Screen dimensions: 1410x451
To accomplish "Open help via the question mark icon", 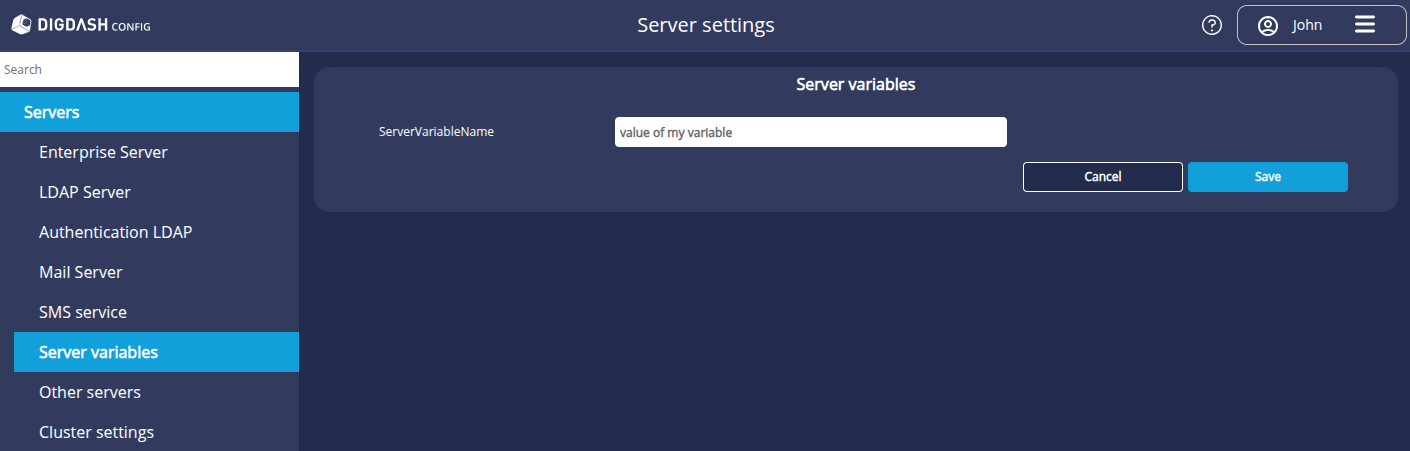I will pyautogui.click(x=1212, y=25).
